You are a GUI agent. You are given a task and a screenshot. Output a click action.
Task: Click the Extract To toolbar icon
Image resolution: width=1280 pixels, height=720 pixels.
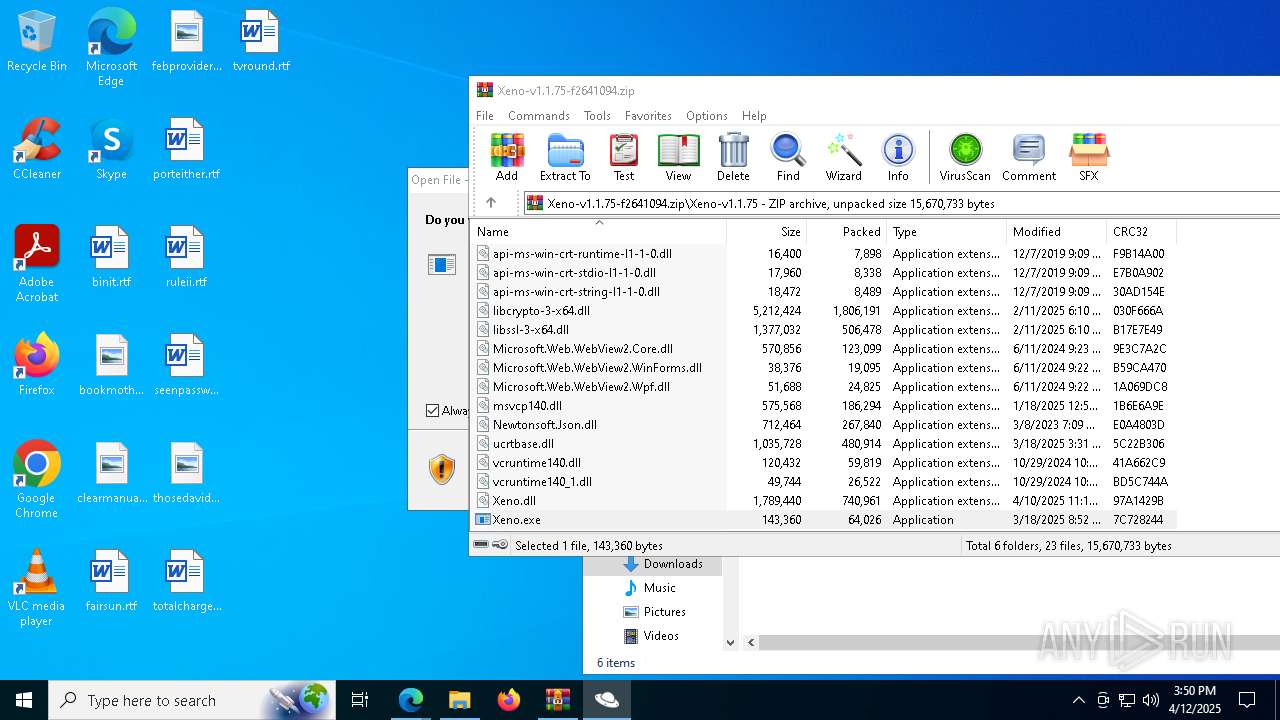[565, 158]
